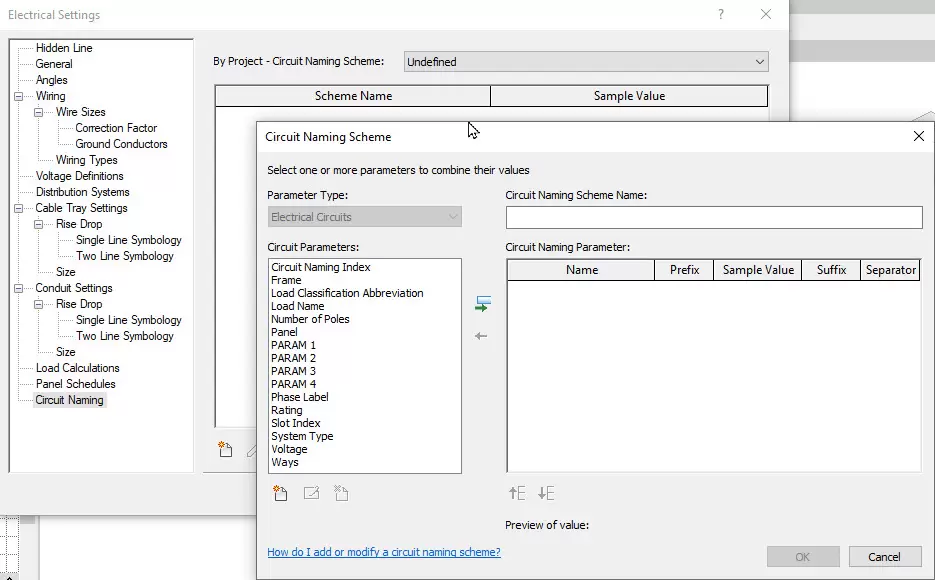Collapse the Cable Tray Settings node

point(18,208)
